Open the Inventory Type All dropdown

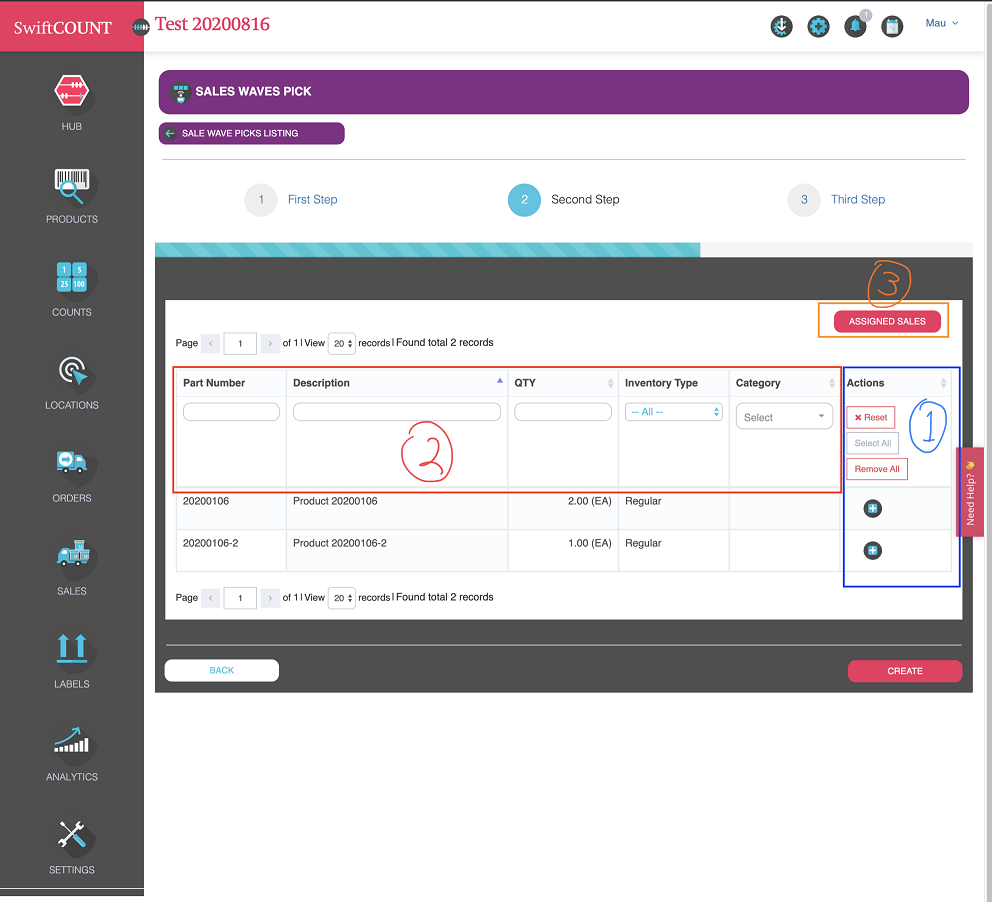(x=673, y=412)
